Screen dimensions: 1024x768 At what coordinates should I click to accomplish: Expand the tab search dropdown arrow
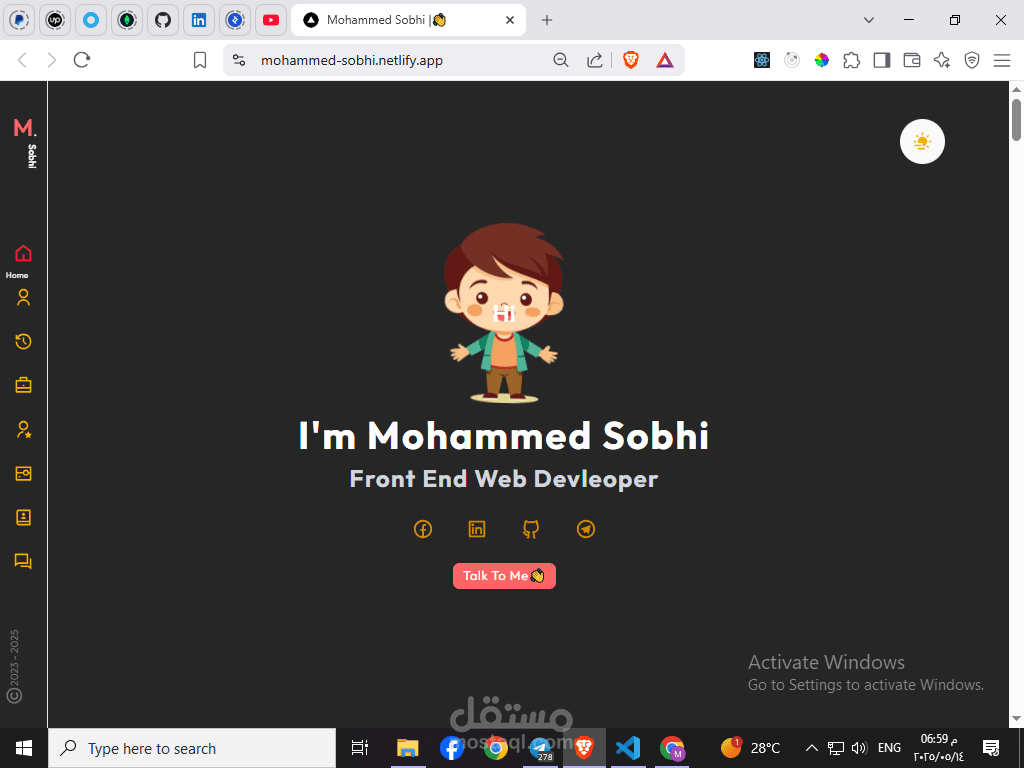[869, 20]
